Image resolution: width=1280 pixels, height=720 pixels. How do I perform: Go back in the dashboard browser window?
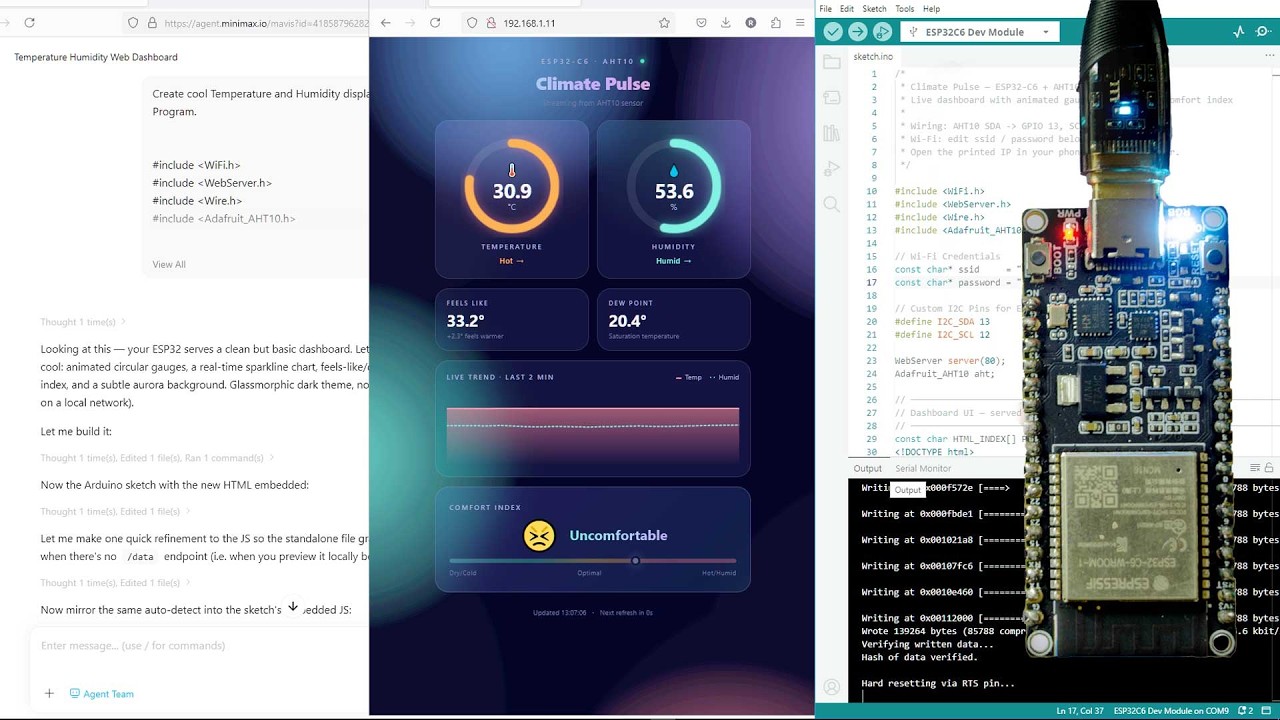[385, 23]
